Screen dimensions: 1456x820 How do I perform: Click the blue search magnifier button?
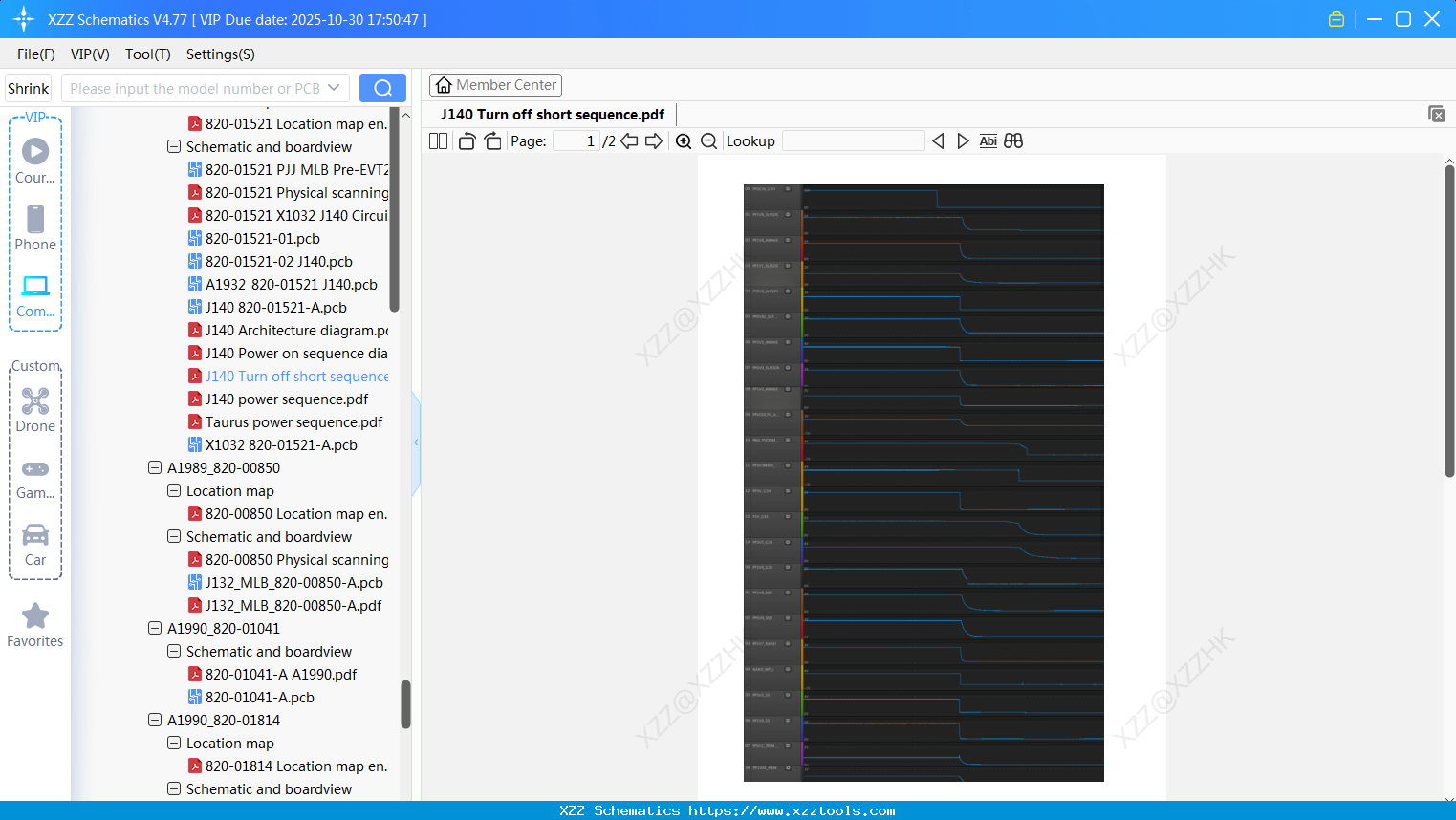pos(382,88)
